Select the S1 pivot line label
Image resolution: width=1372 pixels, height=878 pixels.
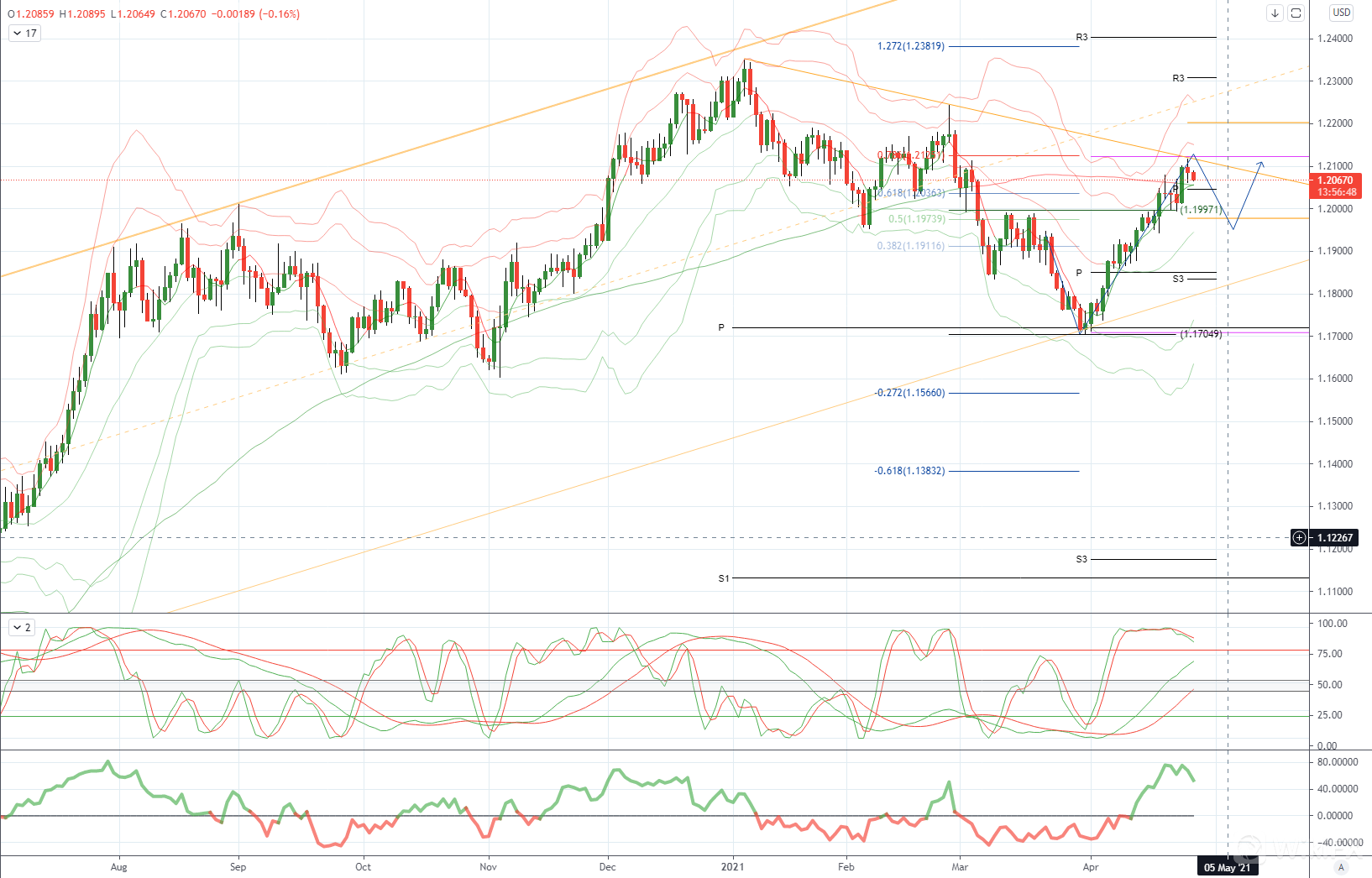pyautogui.click(x=724, y=578)
